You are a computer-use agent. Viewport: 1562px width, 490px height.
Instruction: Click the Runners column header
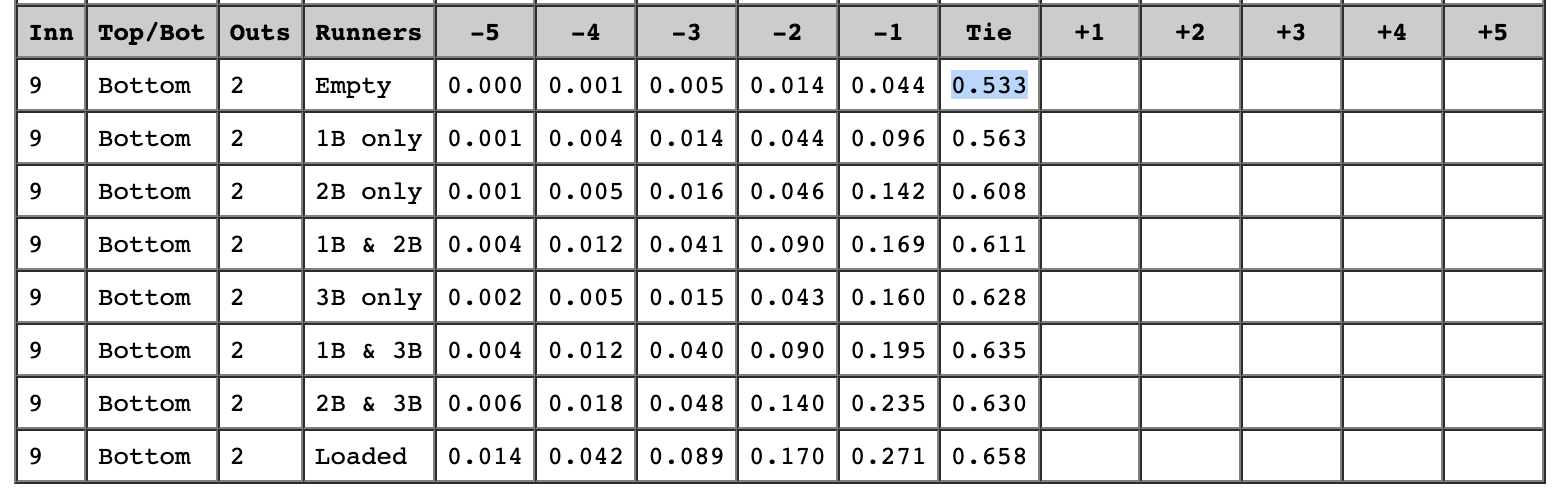368,33
